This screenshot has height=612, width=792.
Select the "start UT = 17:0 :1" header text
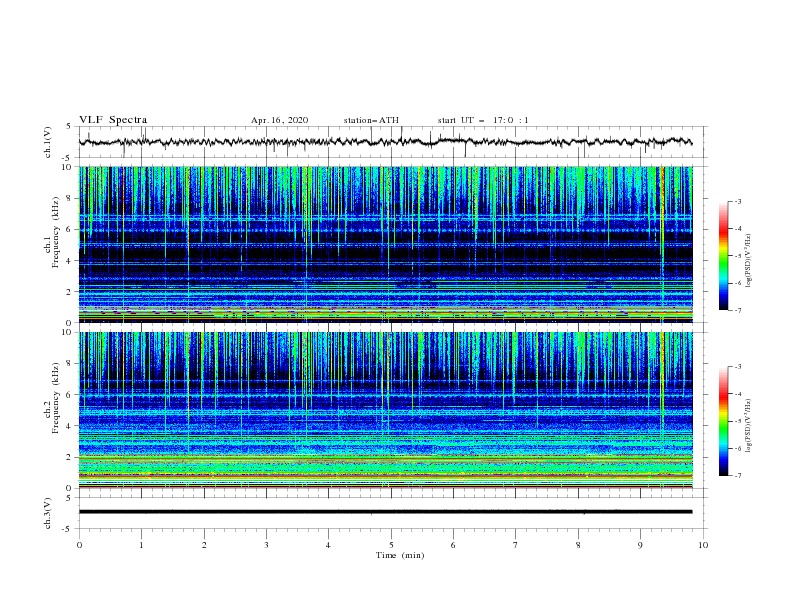tap(483, 120)
